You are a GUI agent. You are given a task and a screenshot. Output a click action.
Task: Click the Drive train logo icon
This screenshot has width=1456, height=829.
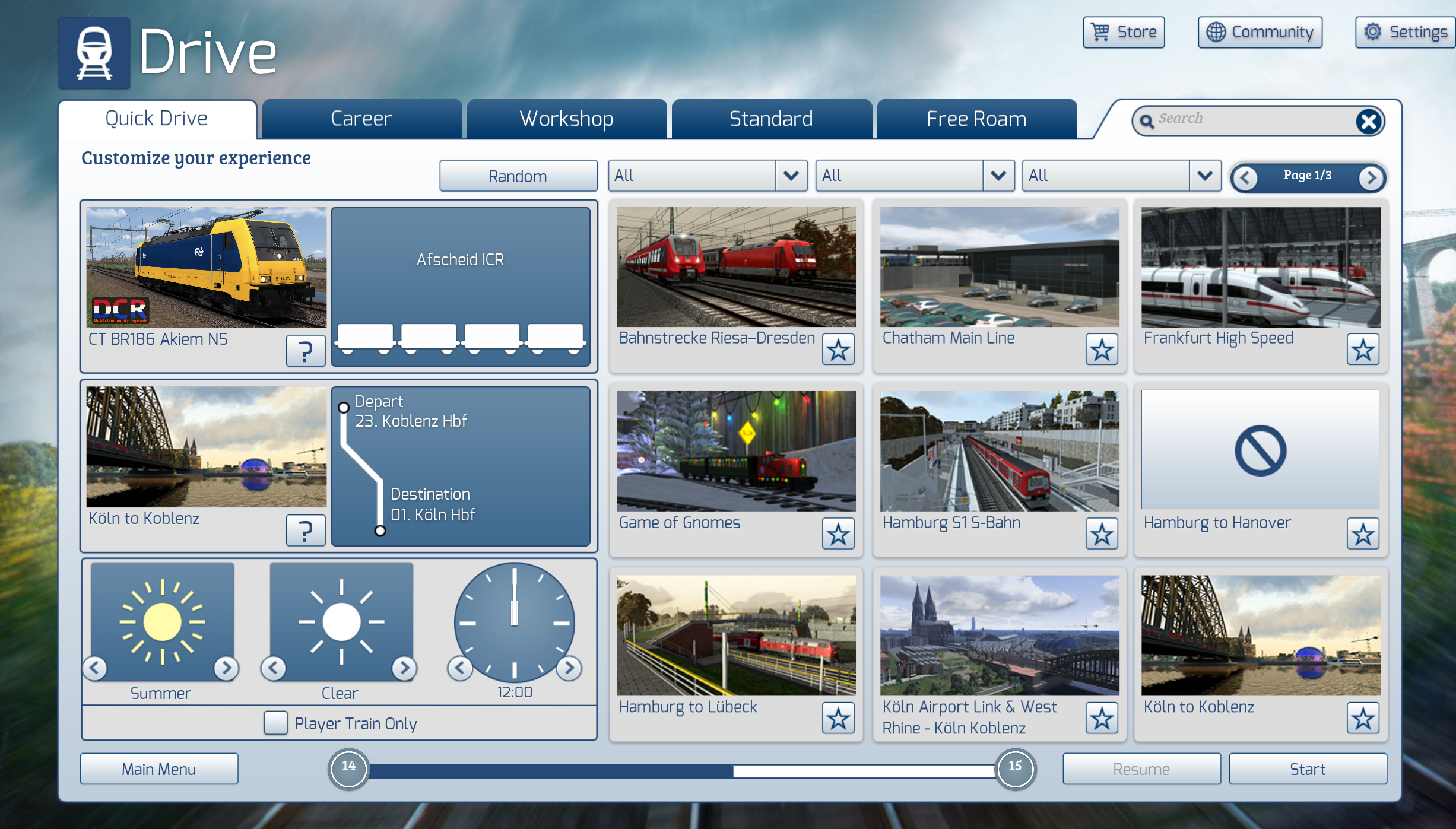click(x=94, y=53)
